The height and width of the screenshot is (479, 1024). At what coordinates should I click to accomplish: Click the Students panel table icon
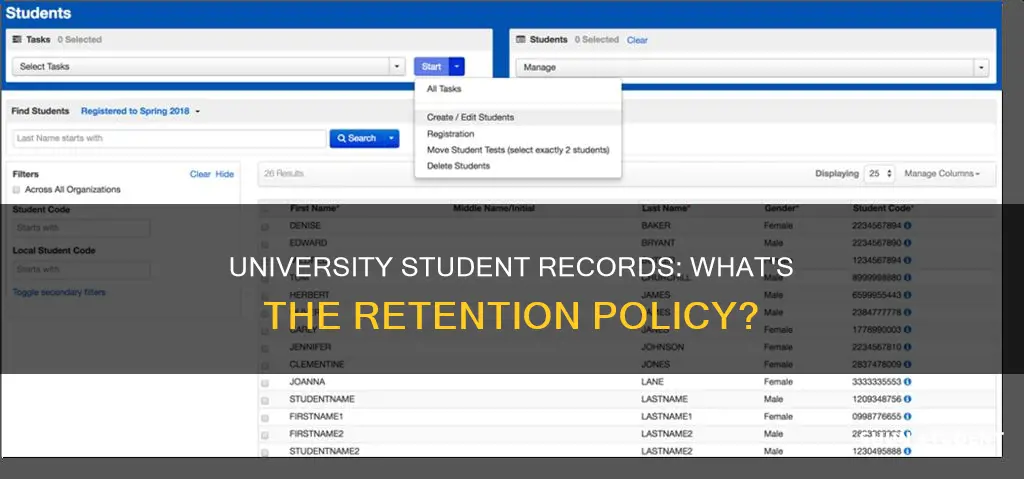[x=521, y=40]
